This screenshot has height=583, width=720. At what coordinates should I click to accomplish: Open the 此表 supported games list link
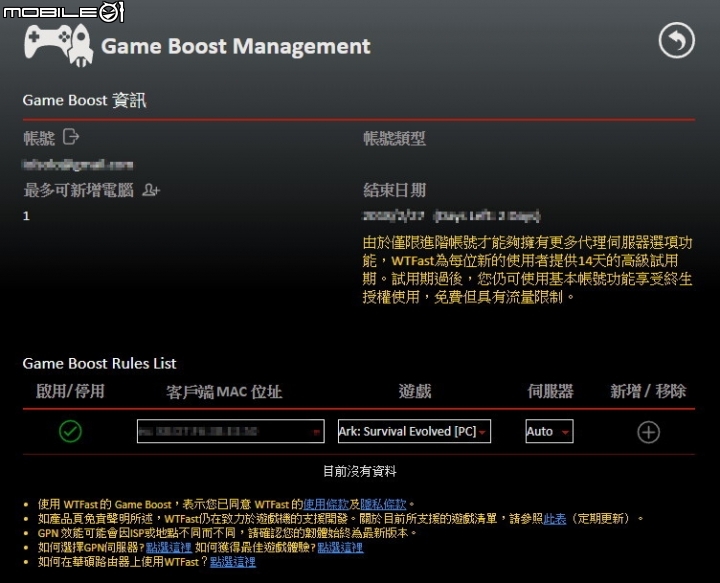point(555,519)
